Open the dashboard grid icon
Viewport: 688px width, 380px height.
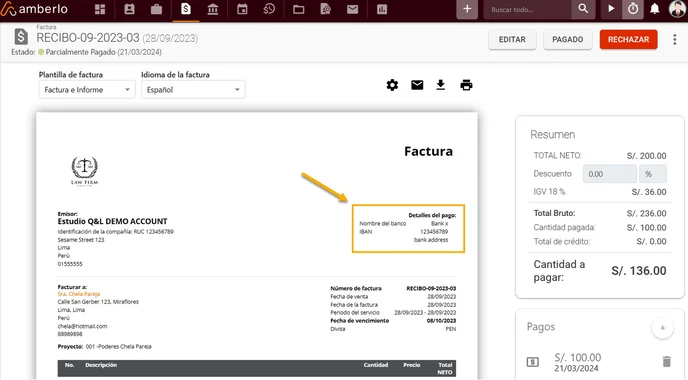100,9
